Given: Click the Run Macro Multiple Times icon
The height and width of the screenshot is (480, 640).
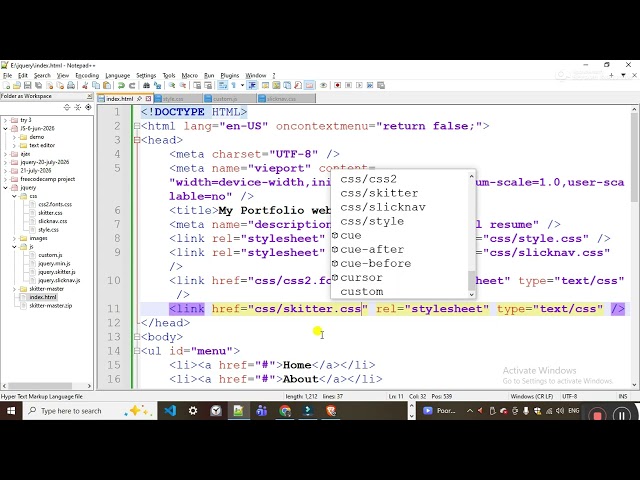Looking at the screenshot, I should click(x=370, y=85).
